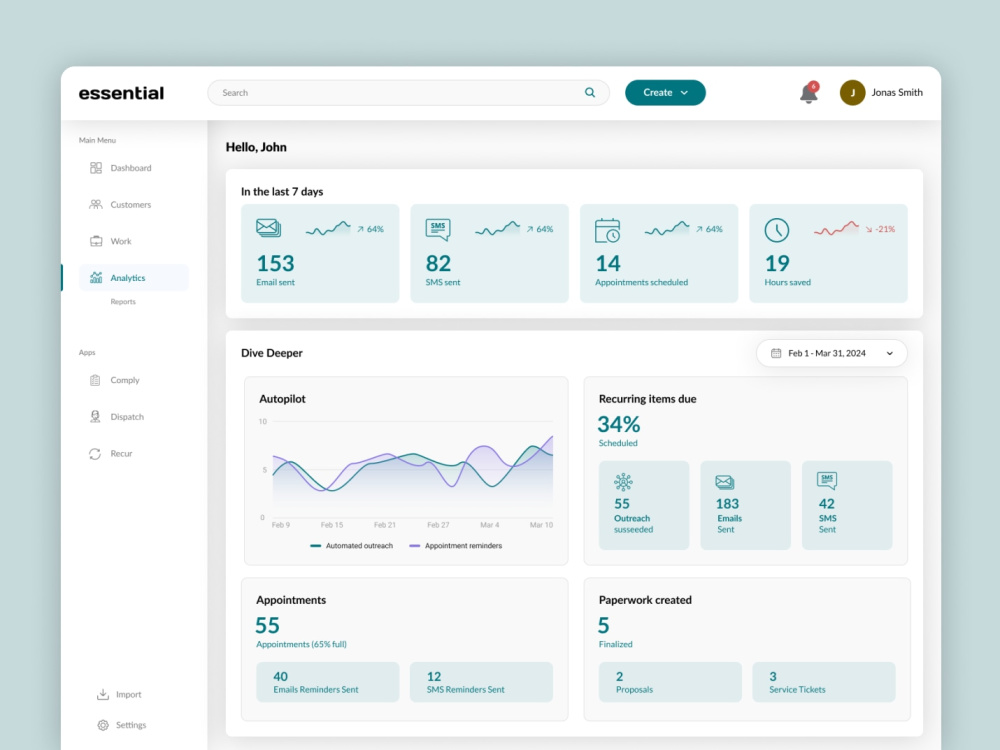Image resolution: width=1000 pixels, height=750 pixels.
Task: Click the Dive Deeper heading
Action: click(272, 353)
